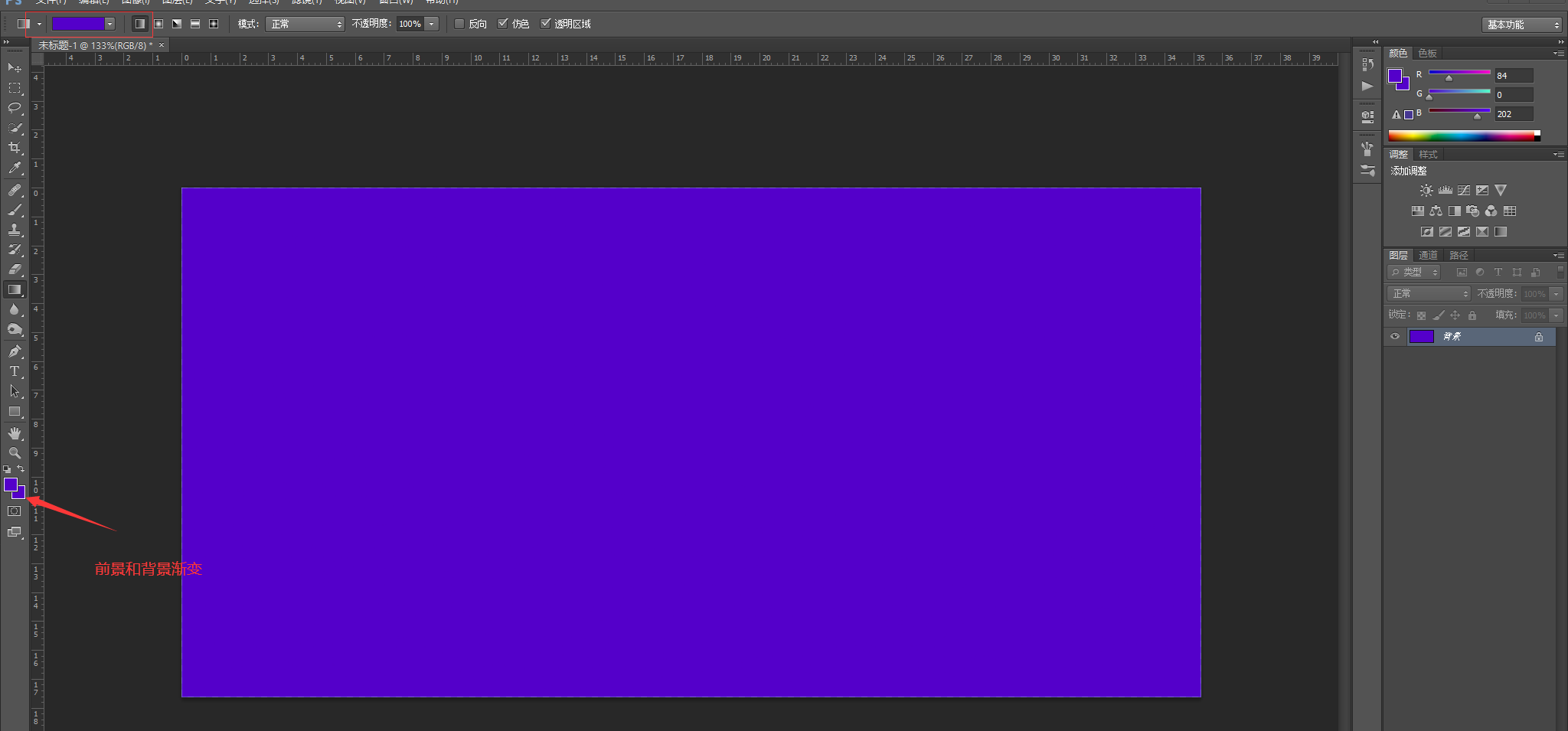Reset default foreground and background colors

coord(7,469)
